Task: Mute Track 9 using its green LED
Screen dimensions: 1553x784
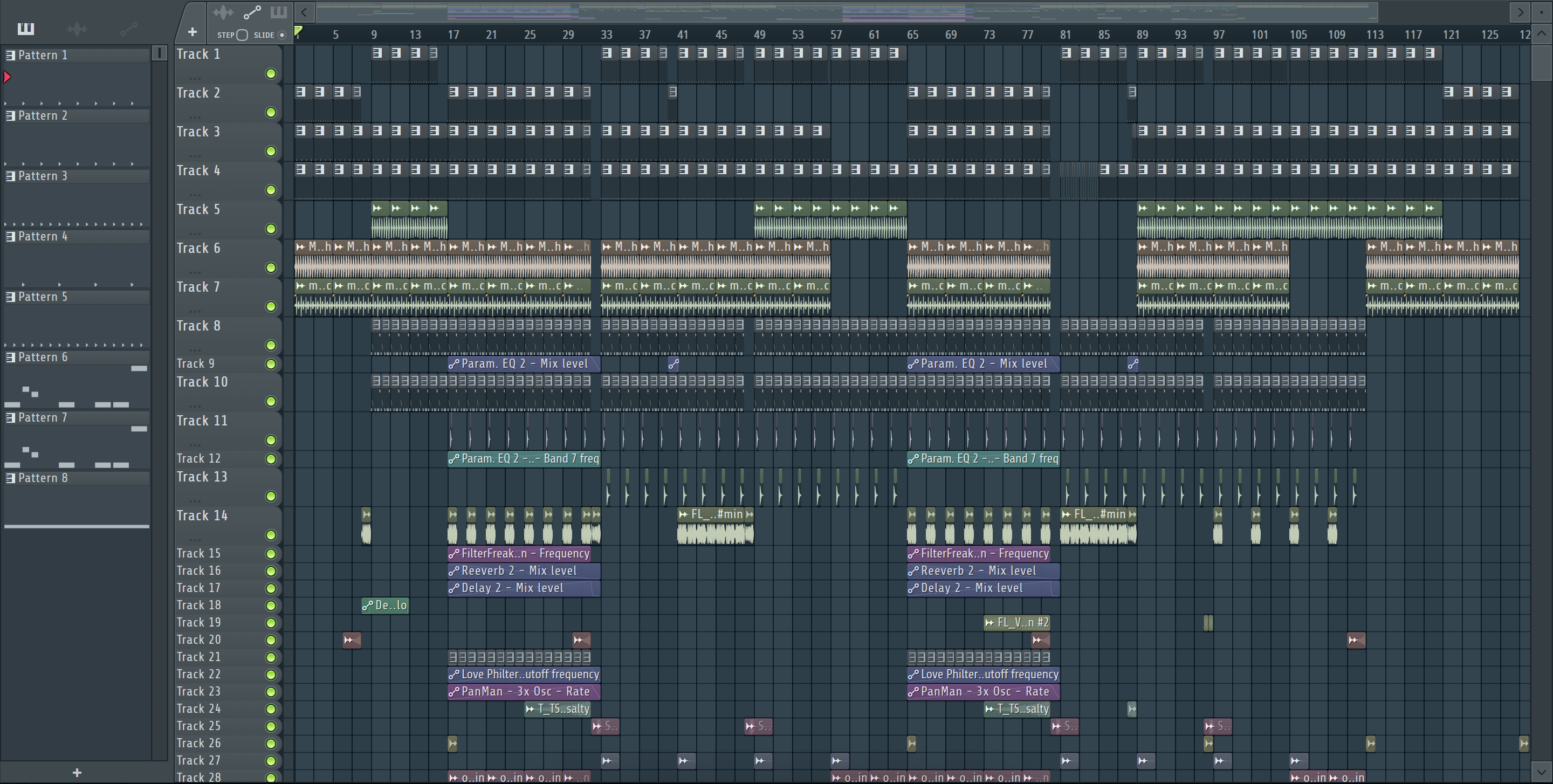Action: (271, 364)
